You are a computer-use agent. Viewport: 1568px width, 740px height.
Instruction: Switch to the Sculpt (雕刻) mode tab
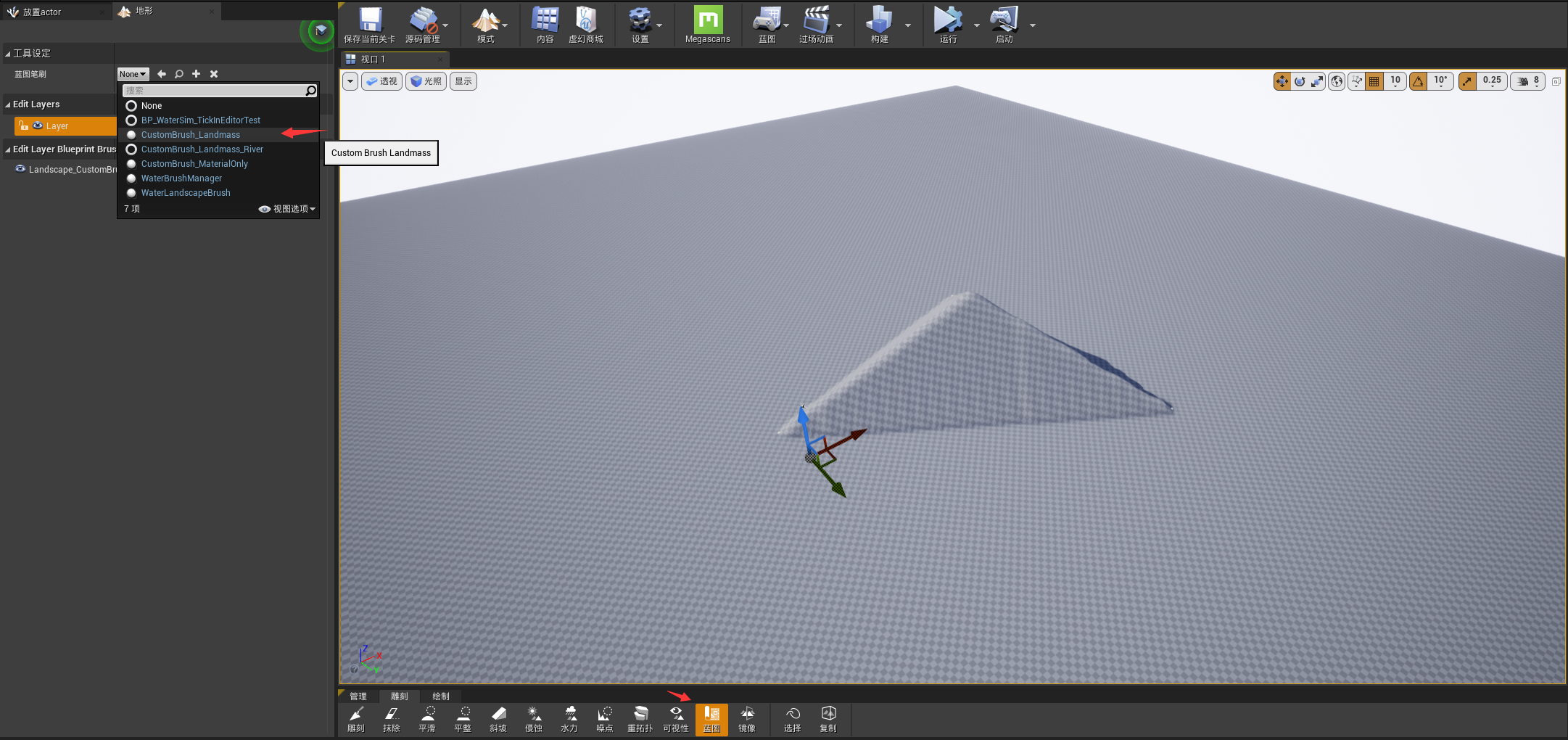(400, 696)
